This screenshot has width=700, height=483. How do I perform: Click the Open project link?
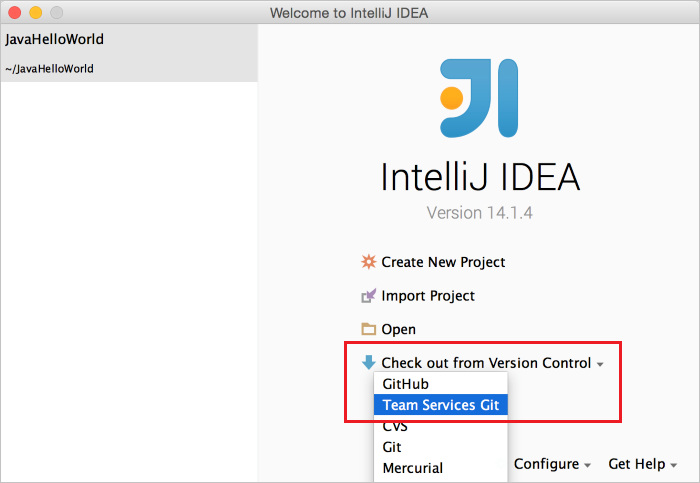(398, 329)
